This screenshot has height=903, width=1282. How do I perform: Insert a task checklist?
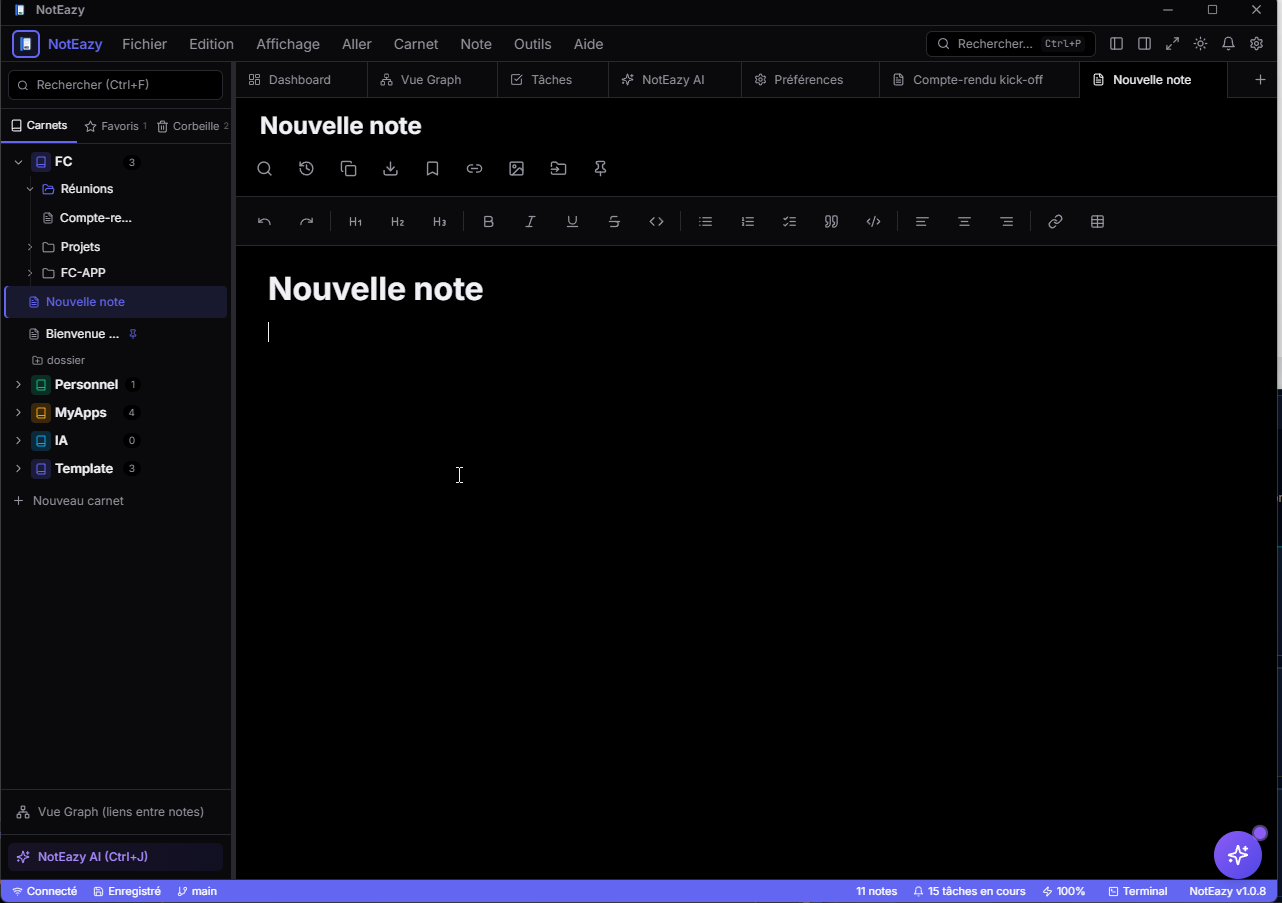click(789, 222)
